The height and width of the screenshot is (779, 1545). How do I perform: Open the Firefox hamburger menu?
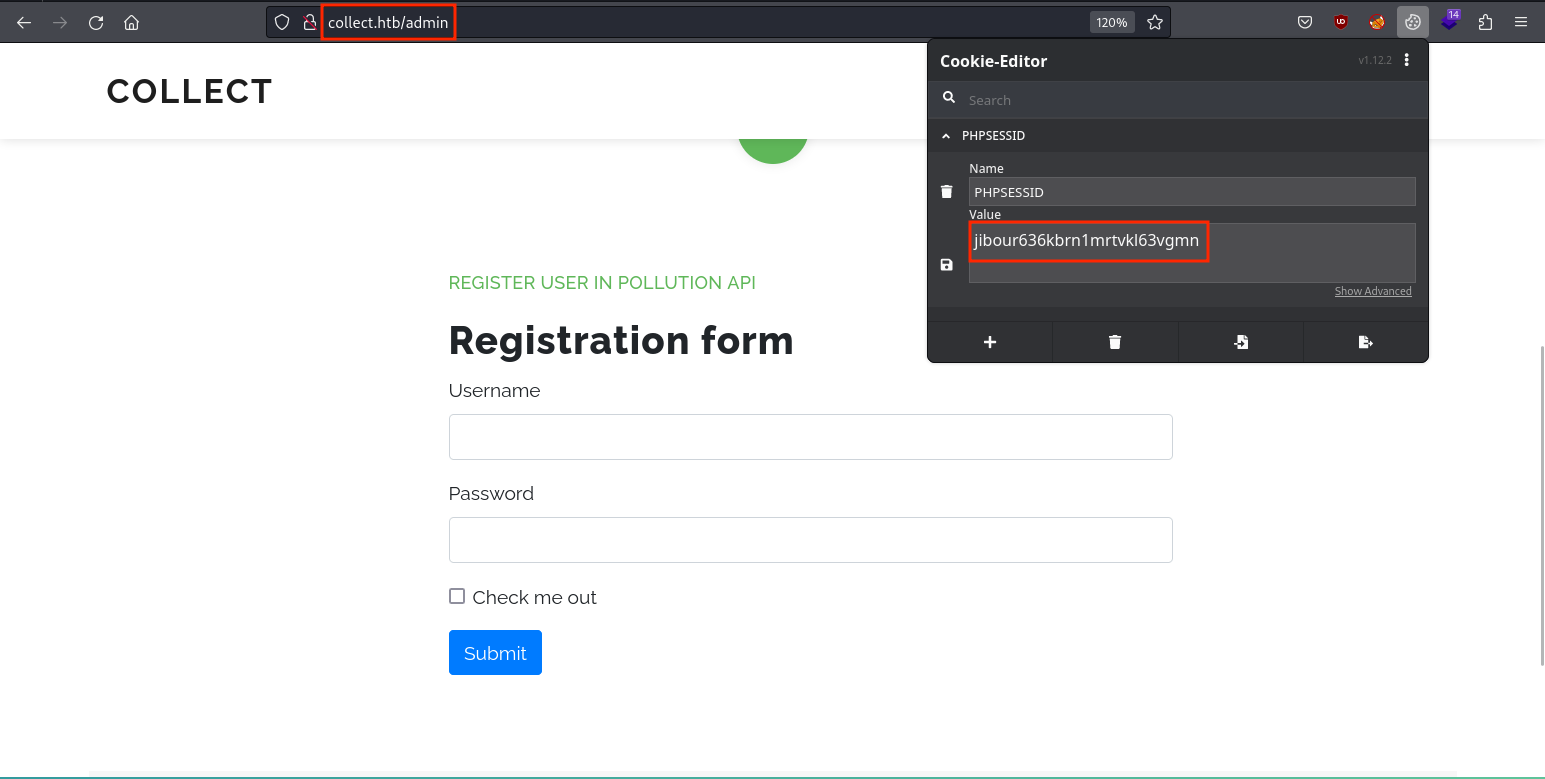[1521, 22]
